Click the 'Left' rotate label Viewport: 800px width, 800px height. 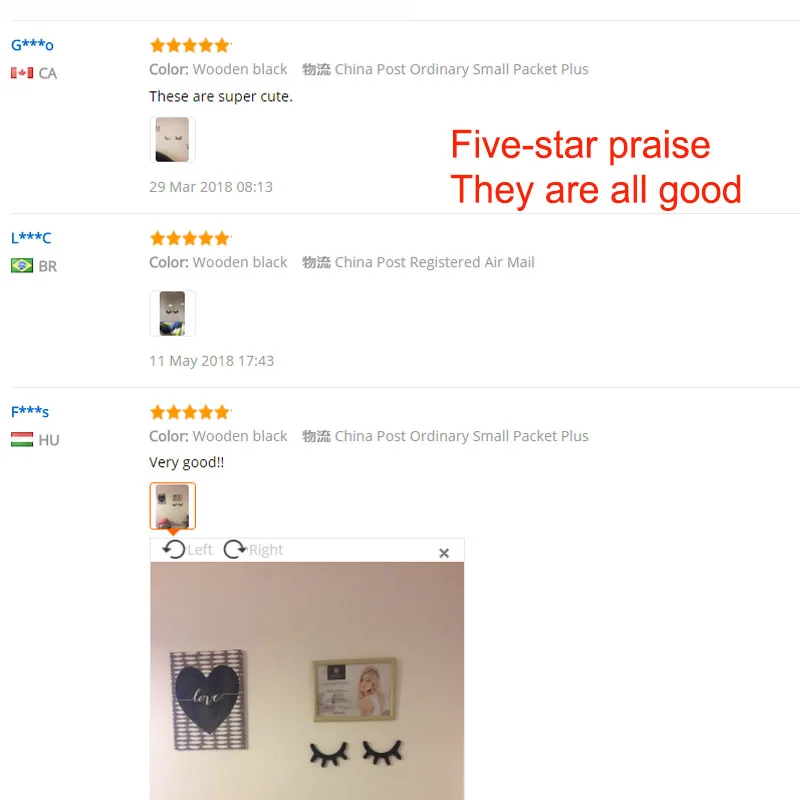point(200,550)
